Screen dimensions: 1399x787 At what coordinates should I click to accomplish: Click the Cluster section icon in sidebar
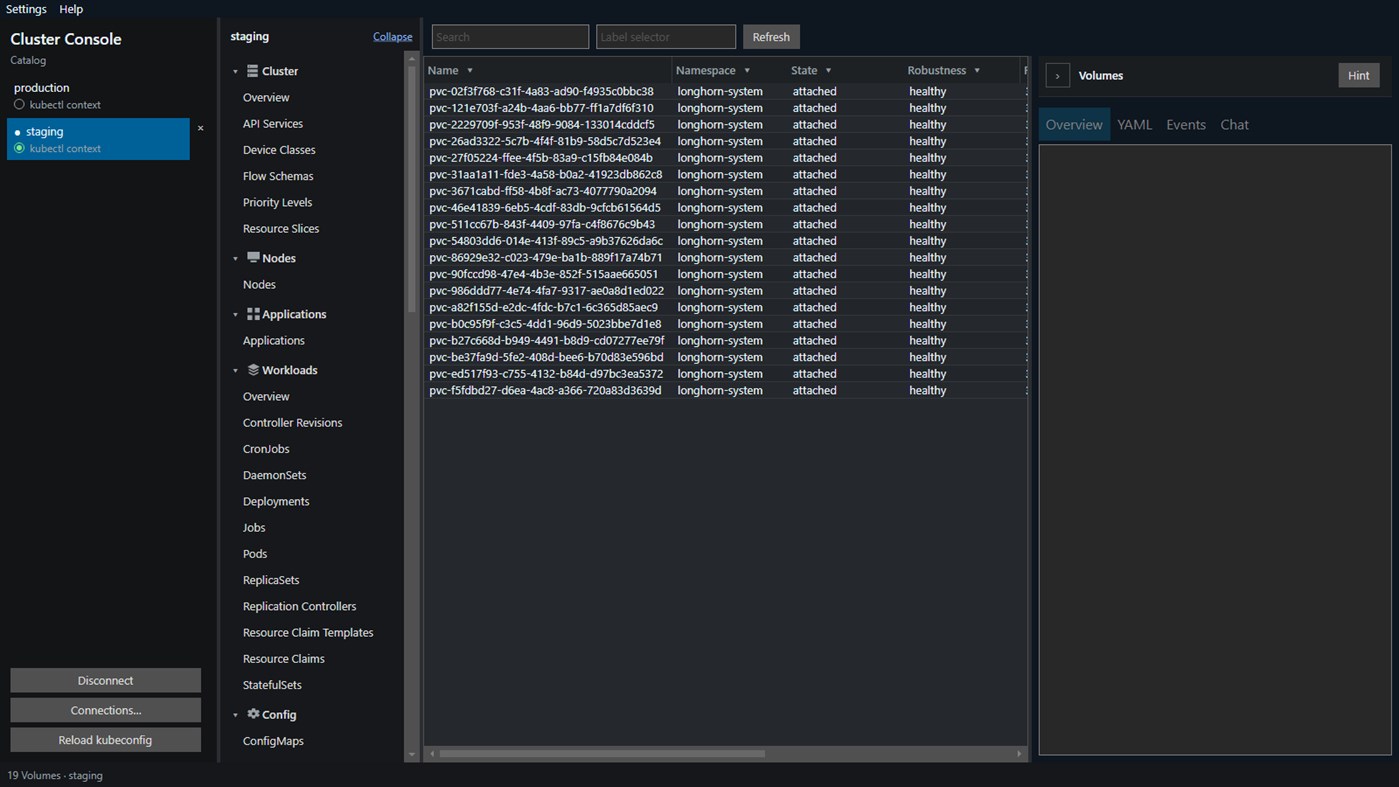[x=253, y=71]
